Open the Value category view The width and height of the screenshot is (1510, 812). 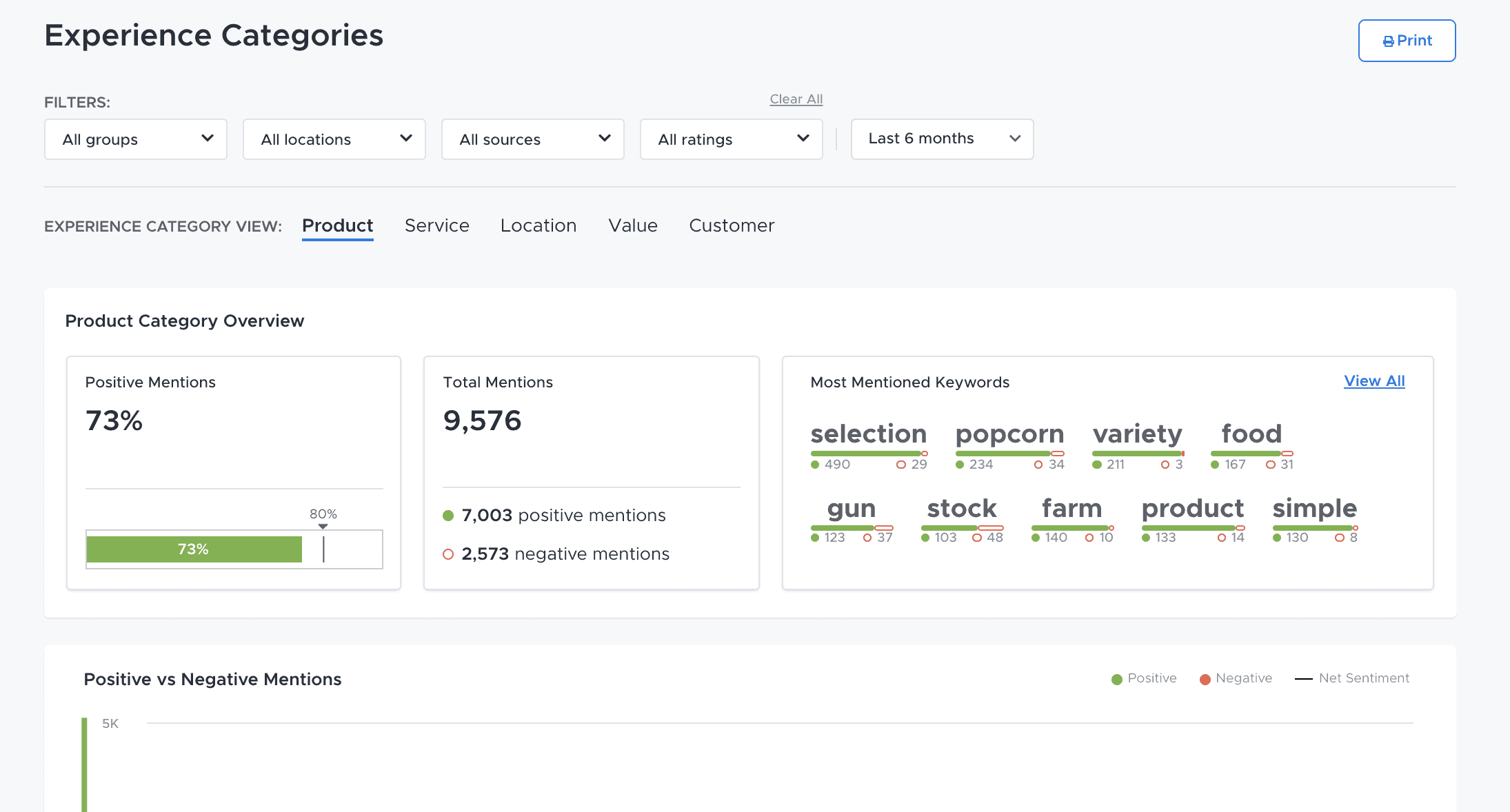(x=632, y=226)
